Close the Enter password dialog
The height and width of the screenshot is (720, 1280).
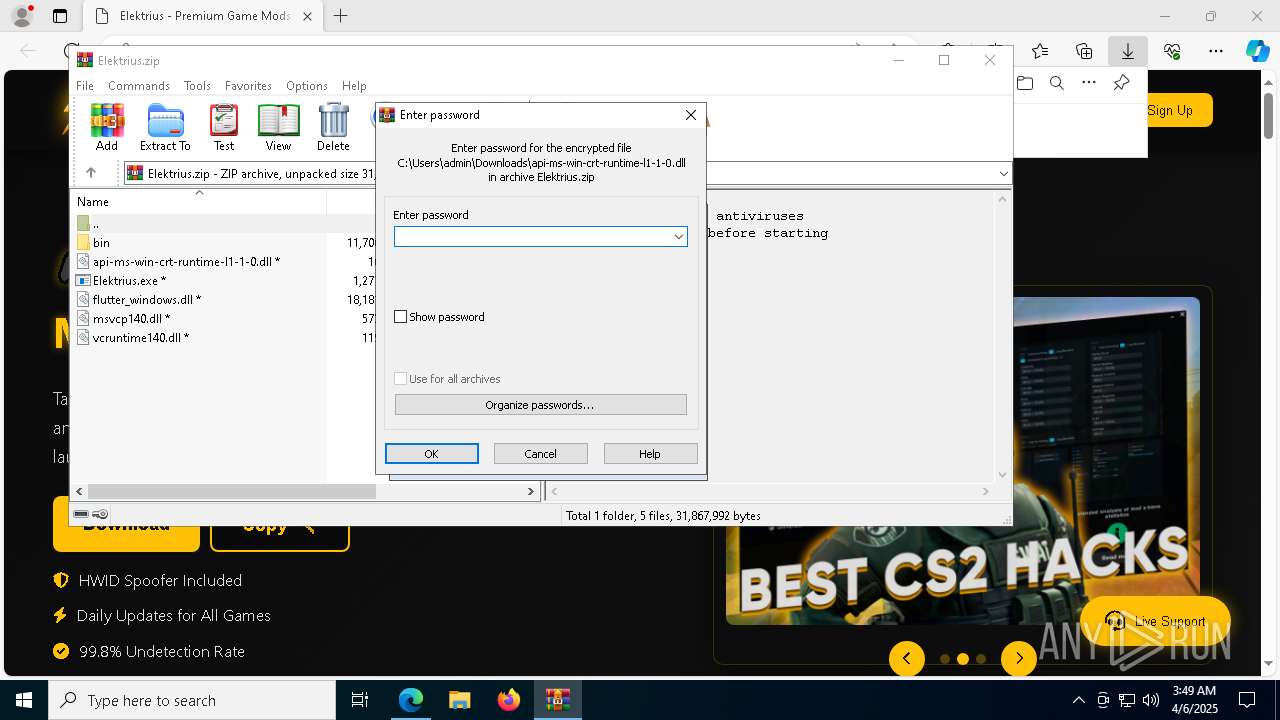coord(690,115)
